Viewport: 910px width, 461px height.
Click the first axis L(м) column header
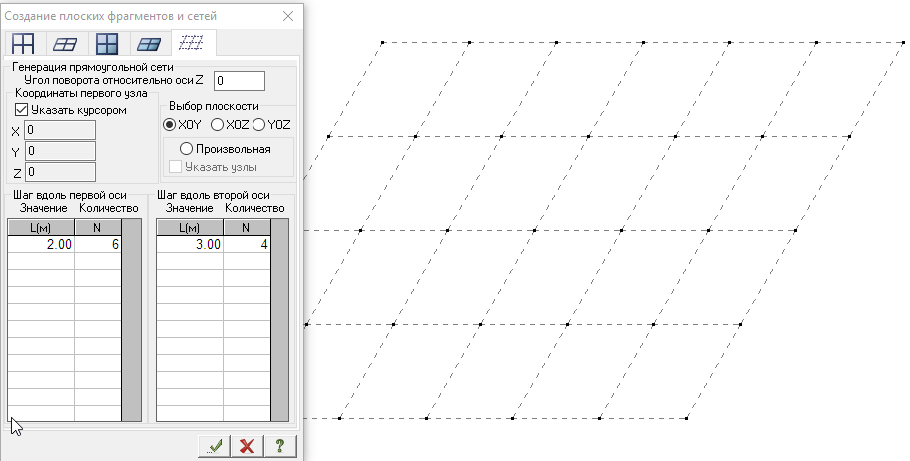tap(41, 228)
